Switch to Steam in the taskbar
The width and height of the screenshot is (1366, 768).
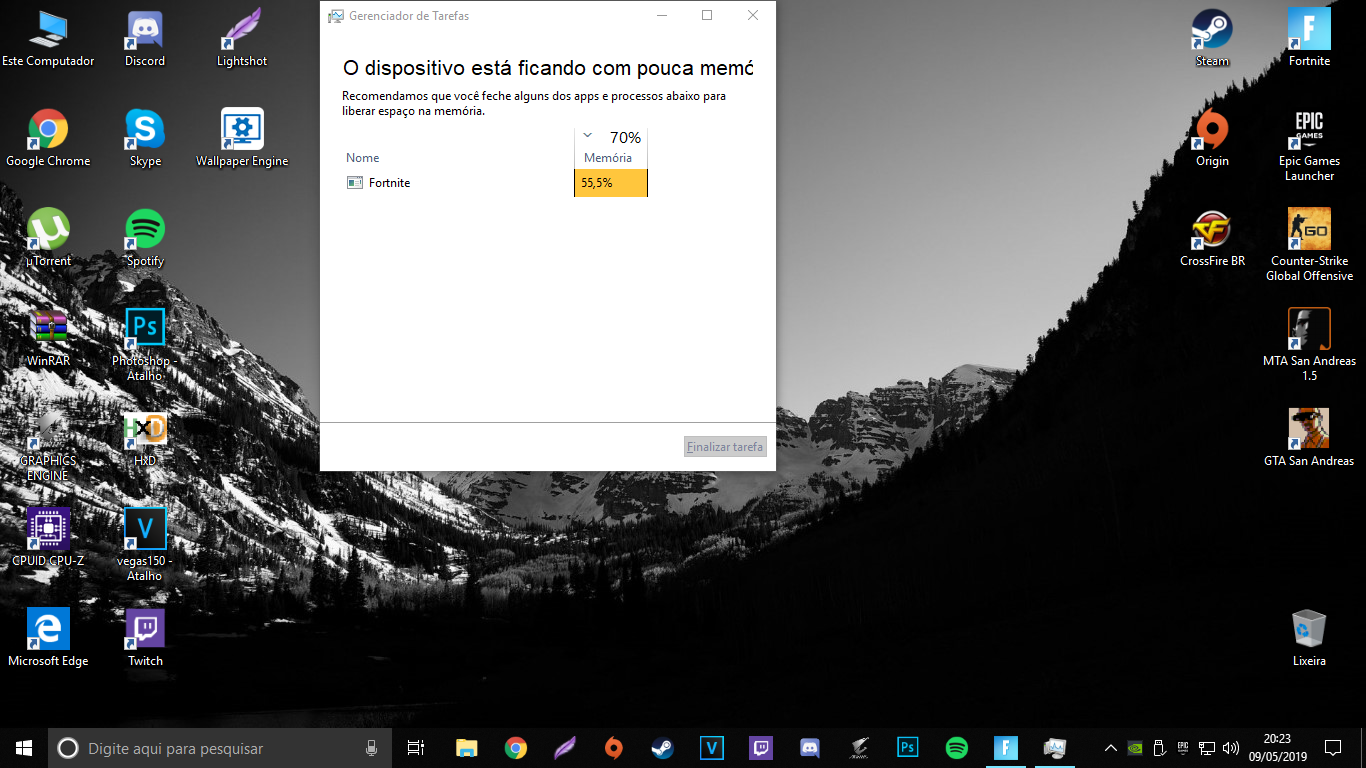click(x=662, y=748)
